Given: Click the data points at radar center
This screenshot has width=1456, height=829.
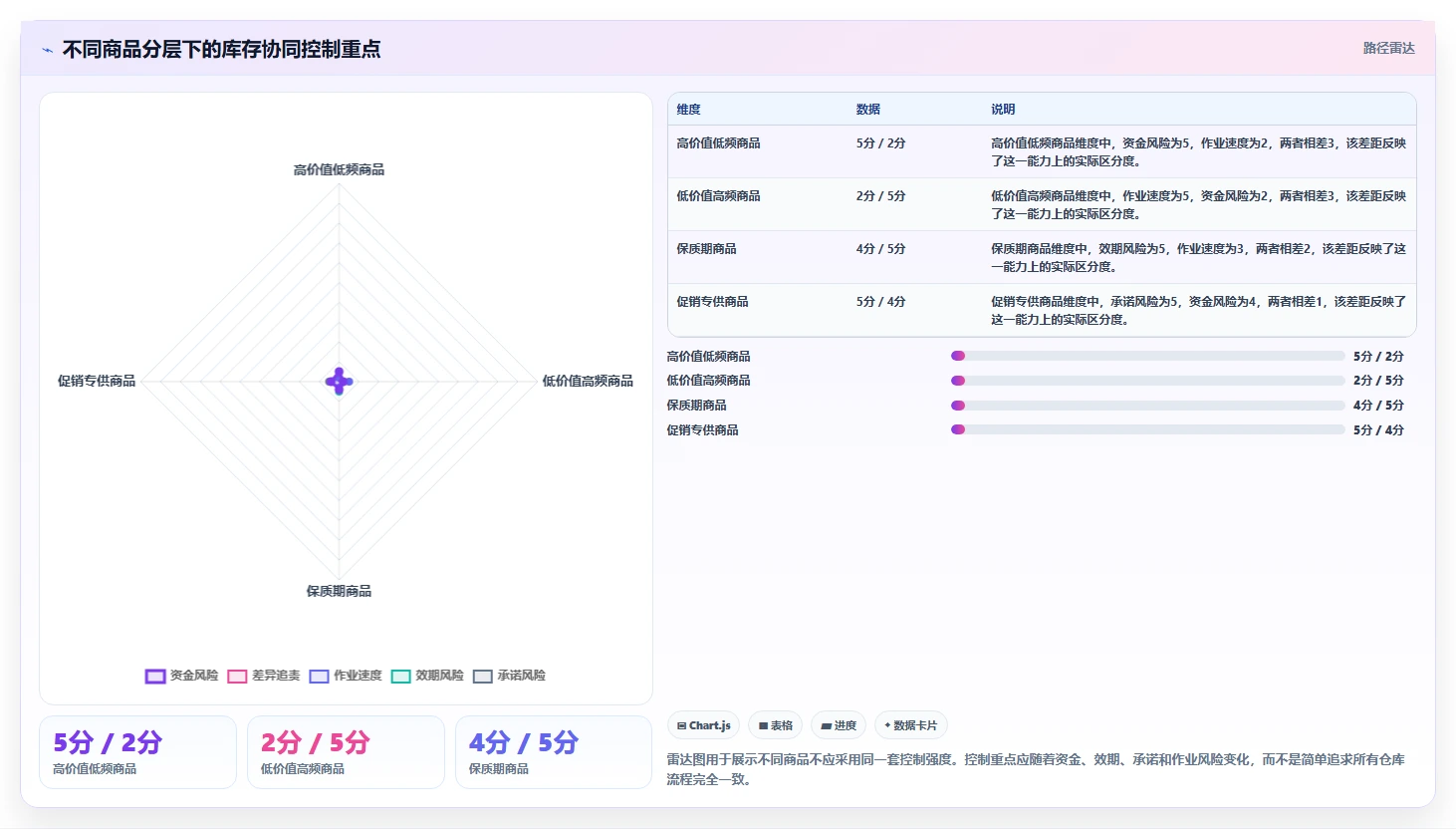Looking at the screenshot, I should (x=339, y=381).
